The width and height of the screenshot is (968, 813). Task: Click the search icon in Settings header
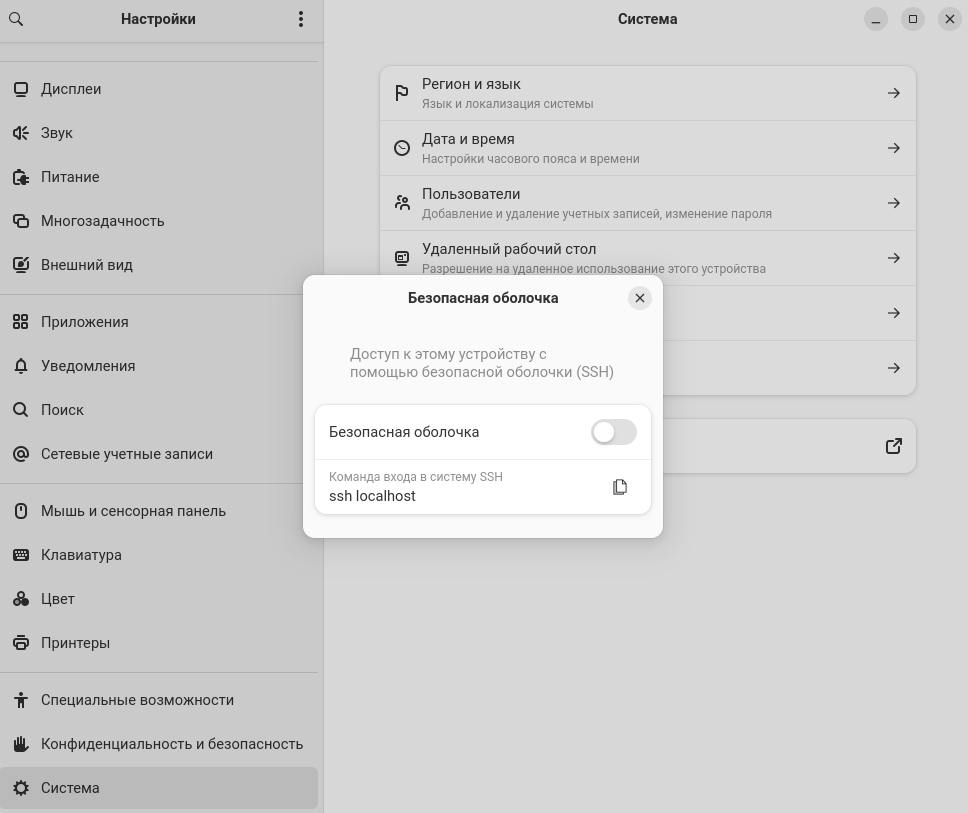[16, 19]
